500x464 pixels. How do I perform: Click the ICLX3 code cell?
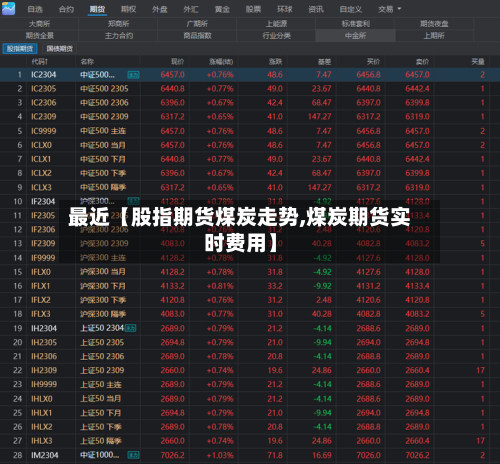coord(41,187)
